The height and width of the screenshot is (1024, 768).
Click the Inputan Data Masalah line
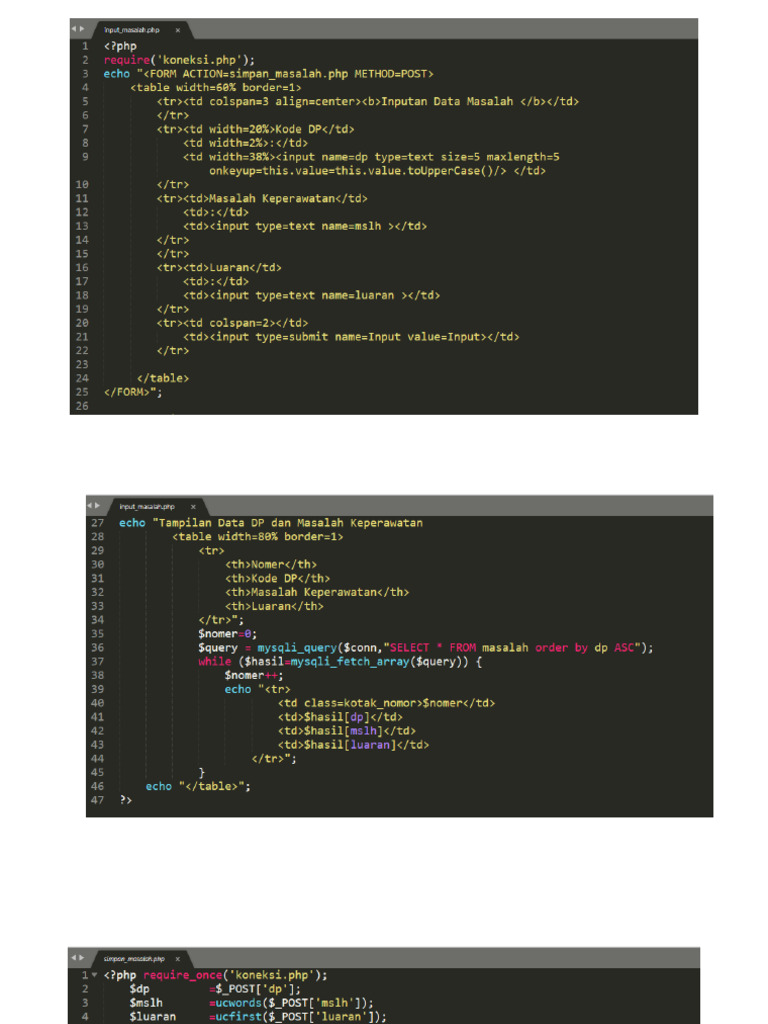368,101
